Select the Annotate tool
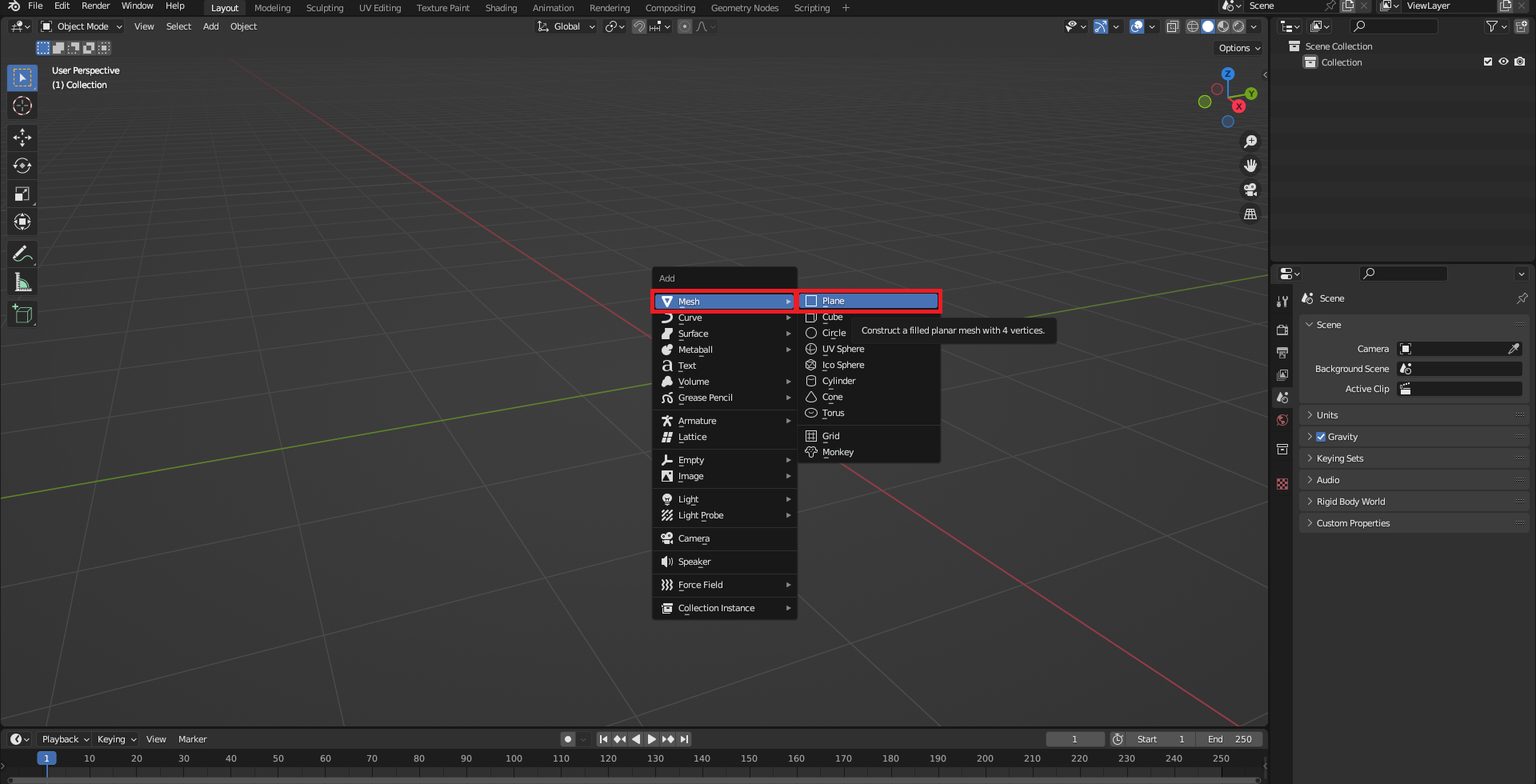The width and height of the screenshot is (1536, 784). pos(22,254)
